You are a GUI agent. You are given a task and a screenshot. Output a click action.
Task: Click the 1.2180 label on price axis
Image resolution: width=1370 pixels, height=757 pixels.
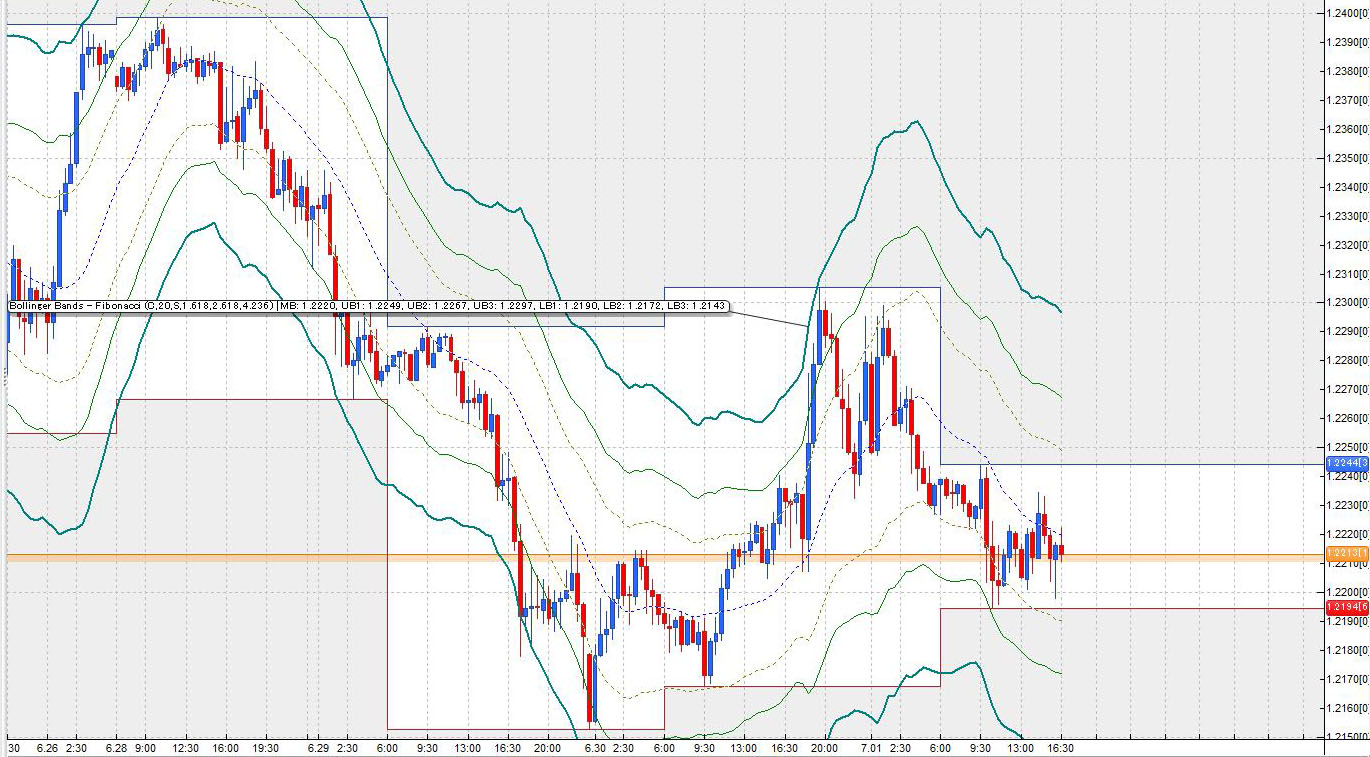(1347, 650)
